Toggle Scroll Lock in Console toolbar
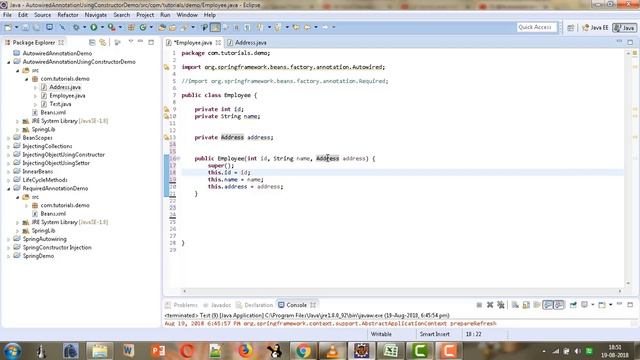This screenshot has height=360, width=640. (x=526, y=305)
